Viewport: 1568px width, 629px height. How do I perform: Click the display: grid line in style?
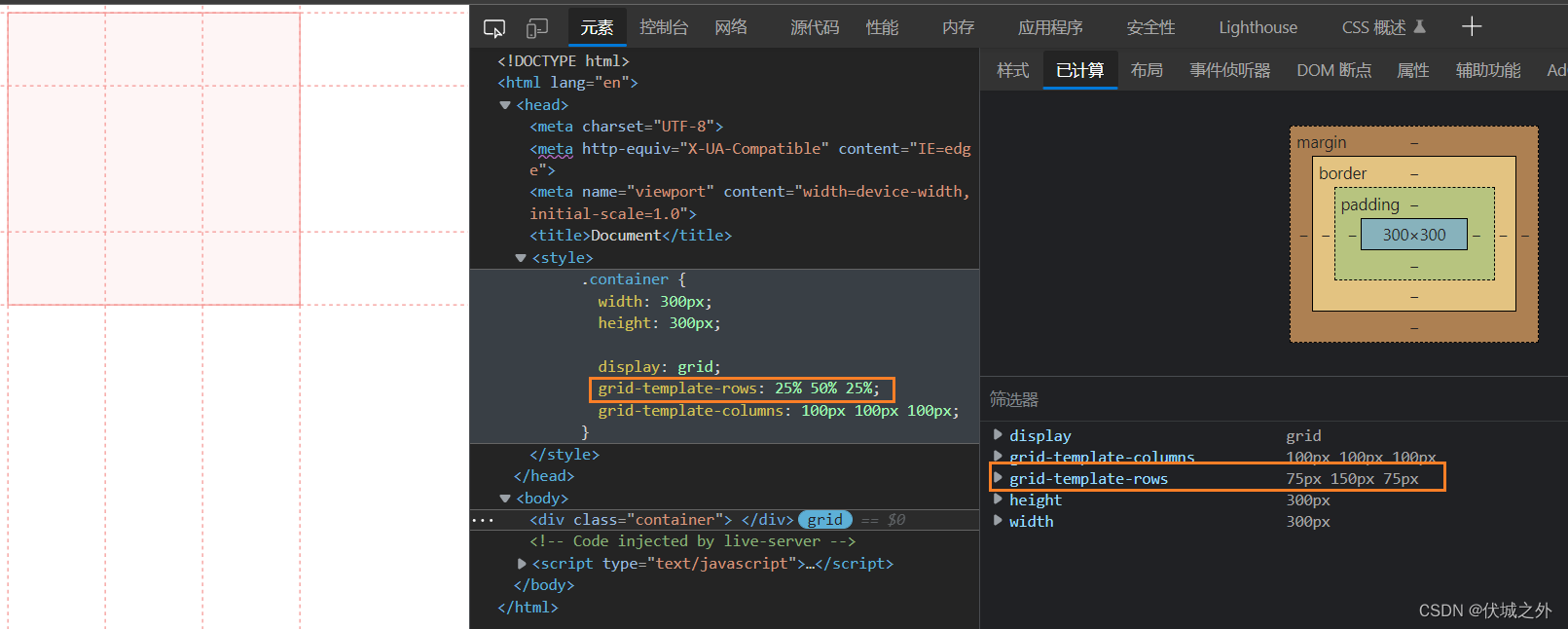coord(659,367)
